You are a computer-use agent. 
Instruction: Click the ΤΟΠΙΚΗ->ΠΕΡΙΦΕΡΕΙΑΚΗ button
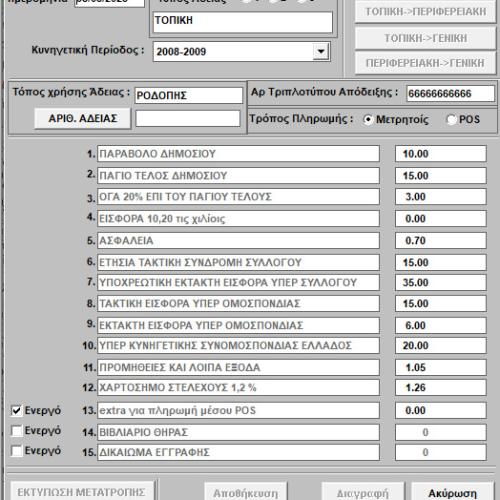pyautogui.click(x=426, y=12)
